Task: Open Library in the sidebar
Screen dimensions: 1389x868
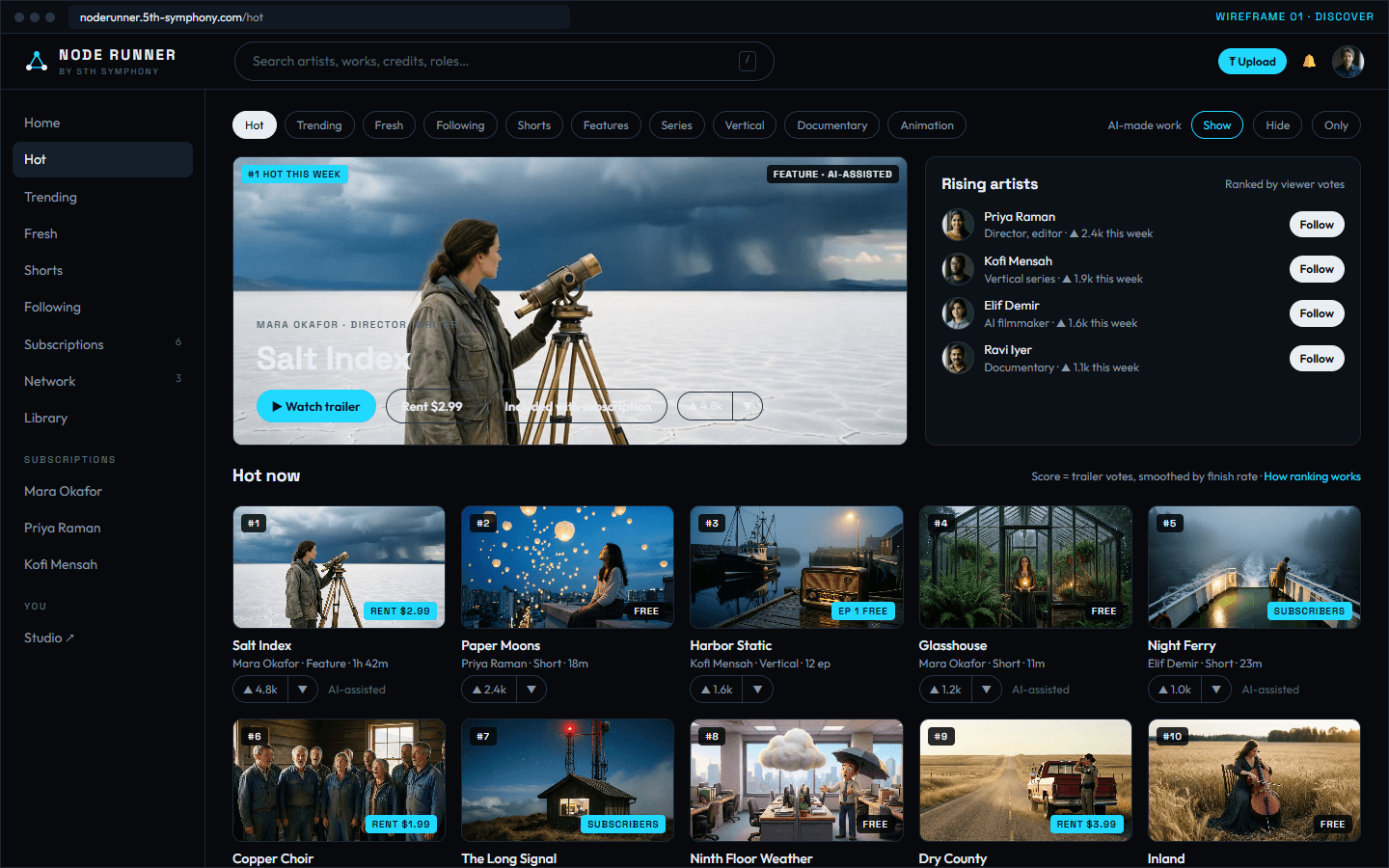Action: tap(102, 418)
